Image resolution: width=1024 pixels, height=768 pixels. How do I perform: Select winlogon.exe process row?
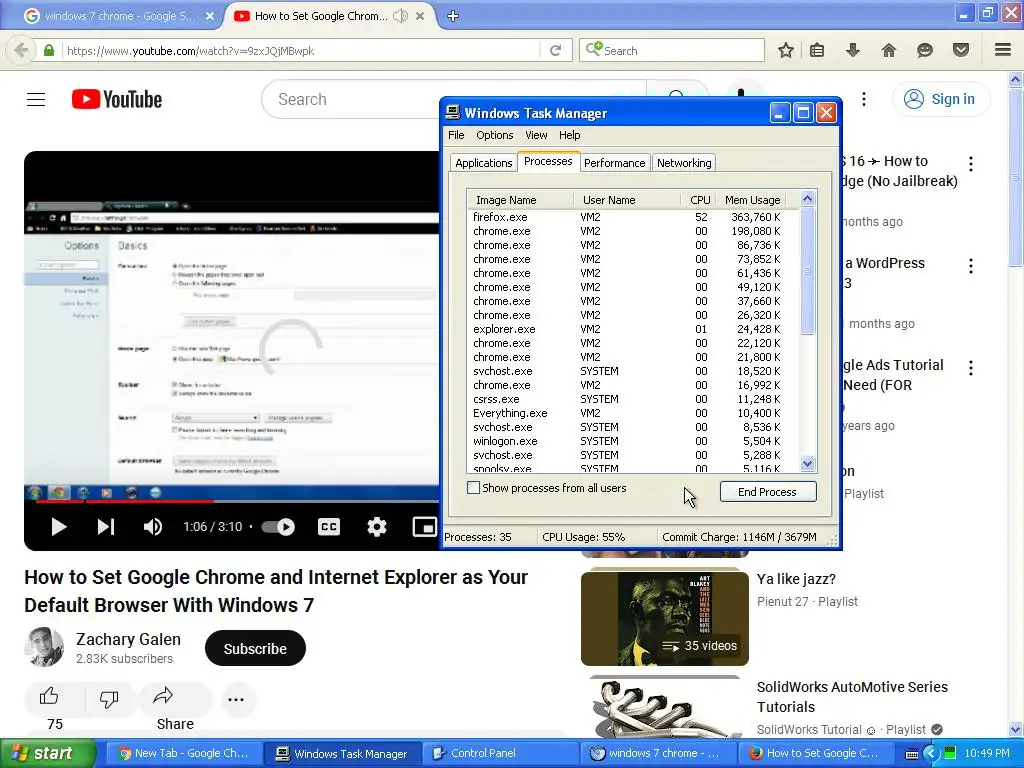(x=632, y=441)
